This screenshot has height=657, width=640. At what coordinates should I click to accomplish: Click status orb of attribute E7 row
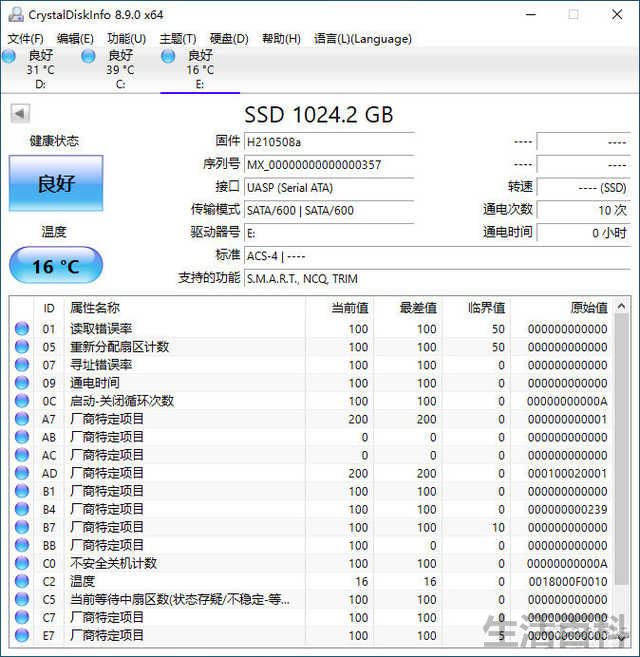22,635
